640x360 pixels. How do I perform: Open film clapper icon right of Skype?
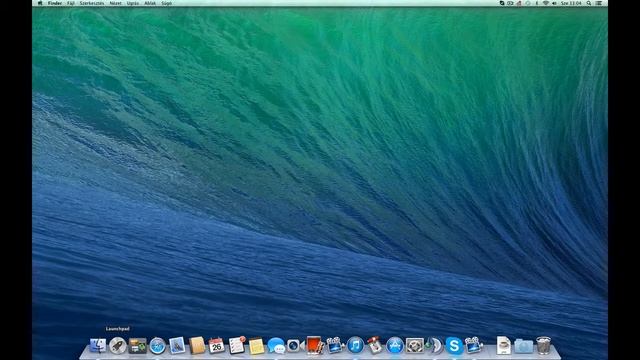click(x=473, y=345)
